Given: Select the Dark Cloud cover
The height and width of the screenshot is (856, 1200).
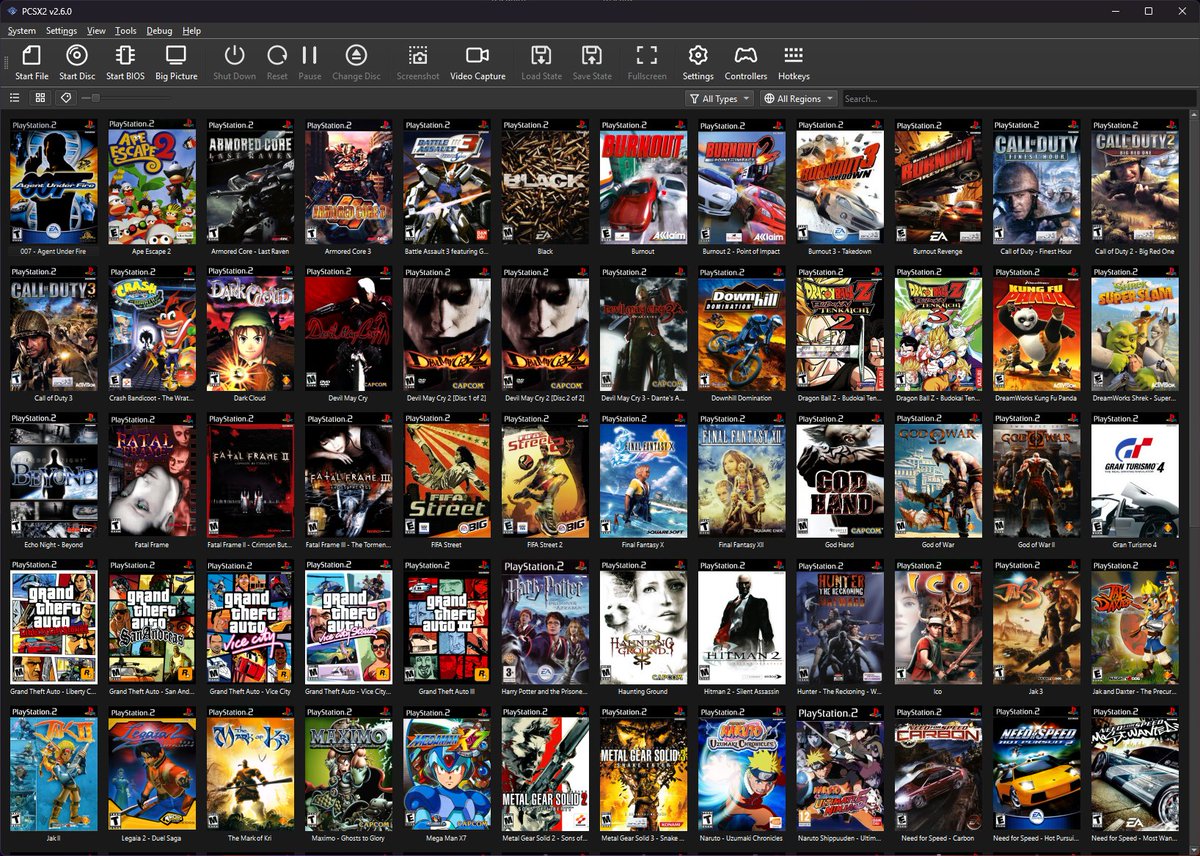Looking at the screenshot, I should coord(250,328).
